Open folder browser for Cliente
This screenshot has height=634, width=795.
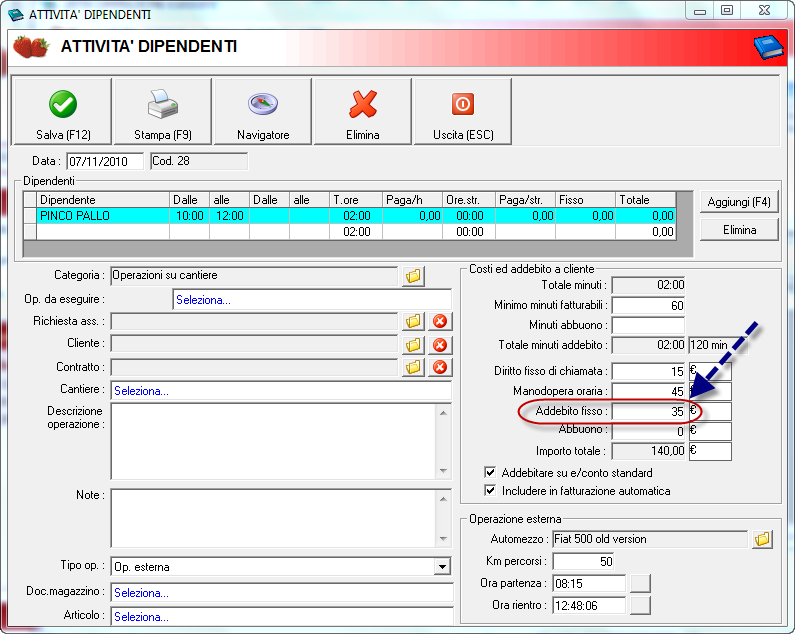414,345
